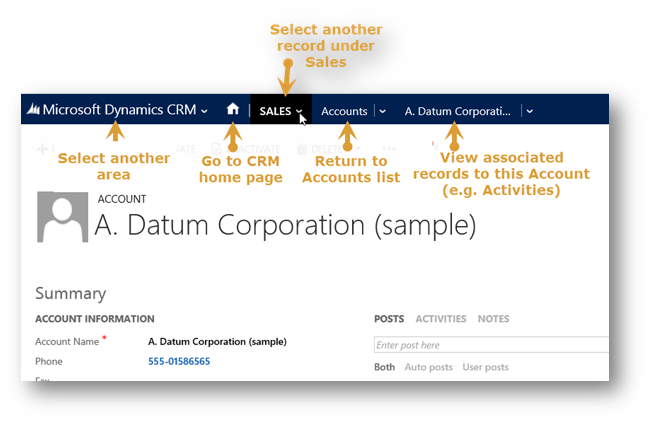This screenshot has height=423, width=651.
Task: Click the Account Name field value
Action: pyautogui.click(x=217, y=342)
